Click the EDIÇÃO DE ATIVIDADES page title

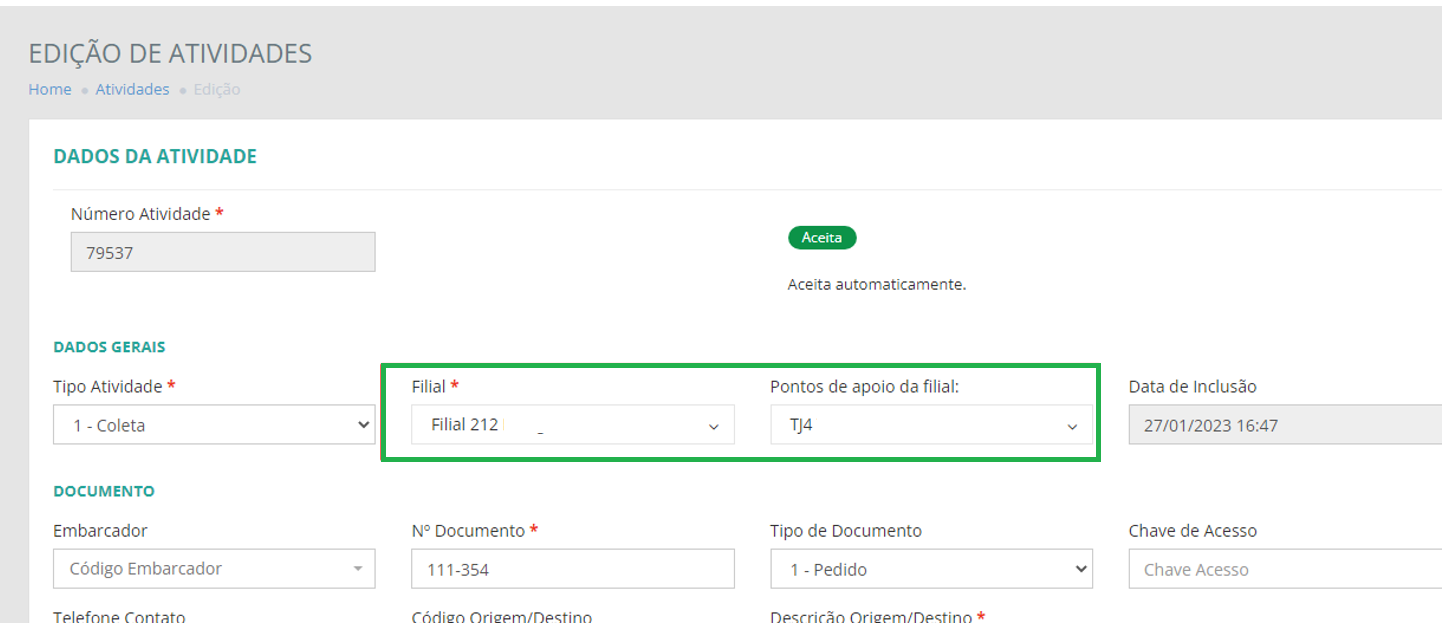170,53
